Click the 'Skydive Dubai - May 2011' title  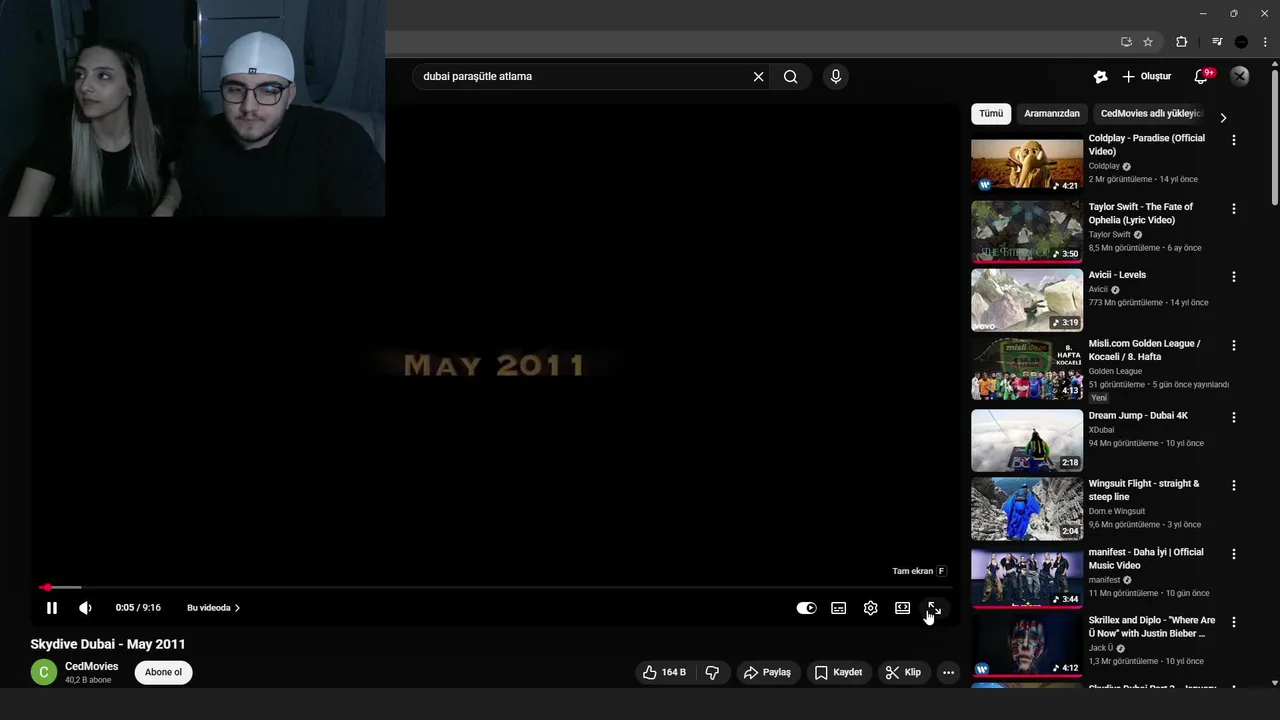pyautogui.click(x=108, y=644)
